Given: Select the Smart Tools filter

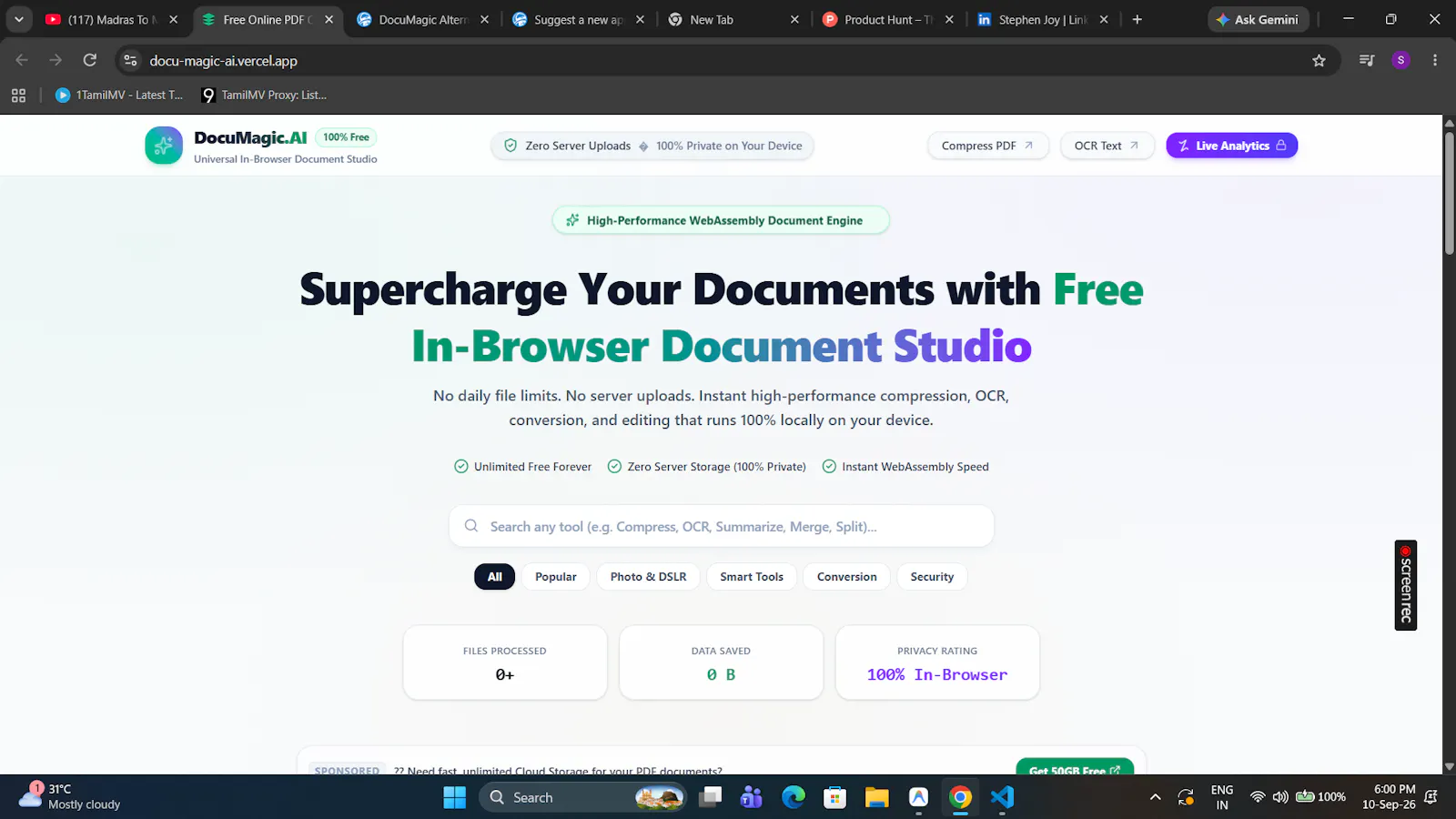Looking at the screenshot, I should 752,577.
